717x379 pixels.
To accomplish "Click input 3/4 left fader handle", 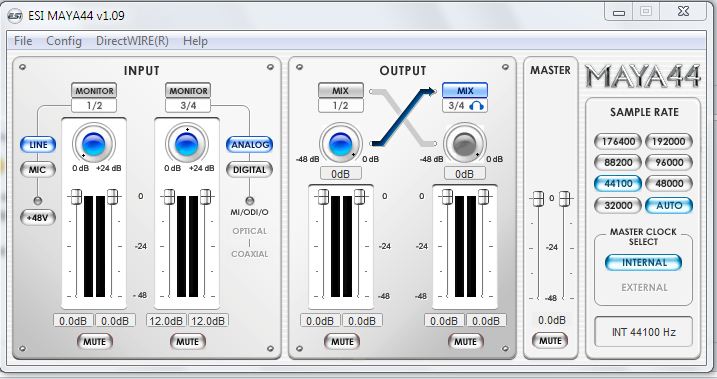I will pos(169,197).
